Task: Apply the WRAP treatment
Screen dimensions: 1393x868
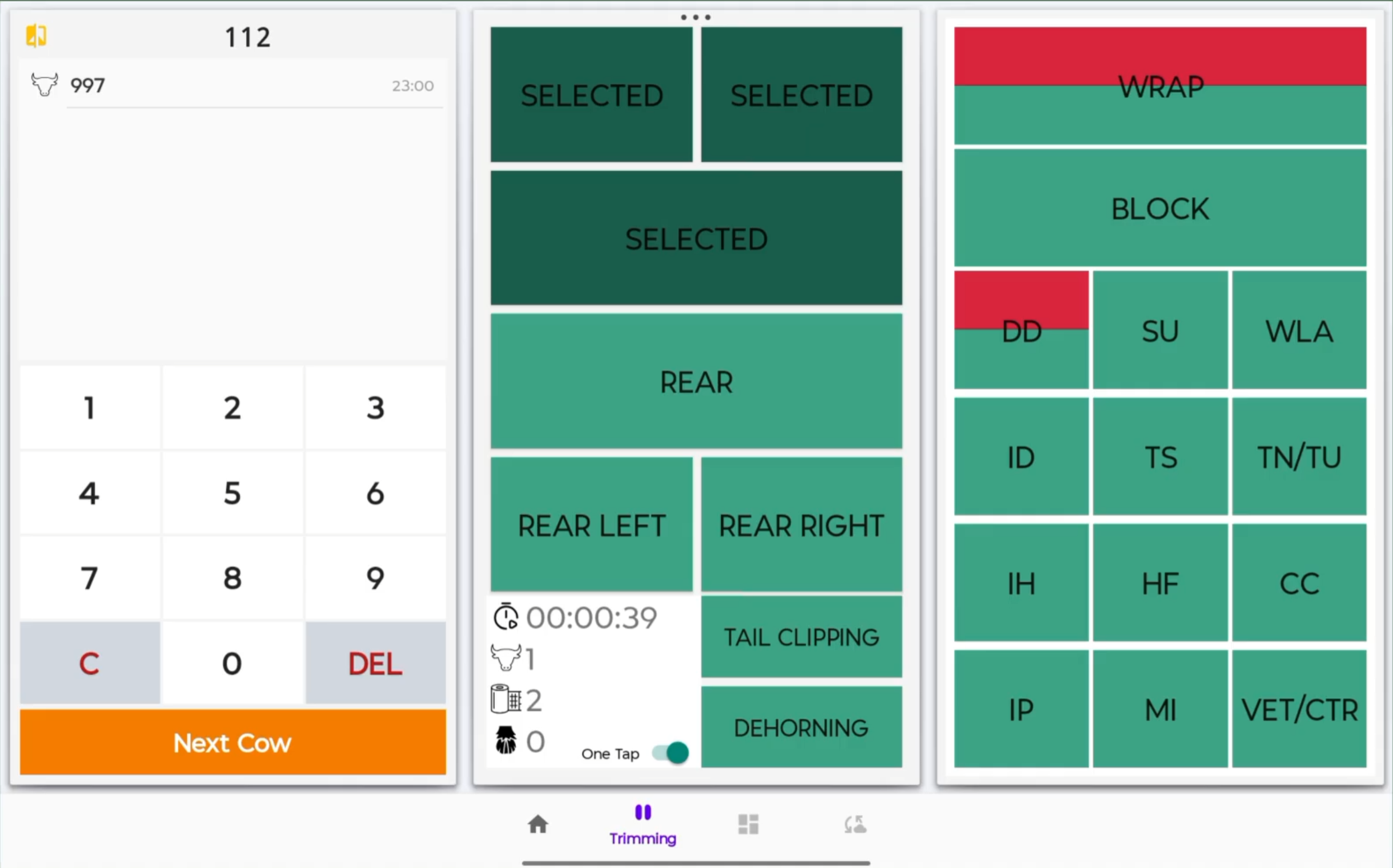Action: (x=1159, y=86)
